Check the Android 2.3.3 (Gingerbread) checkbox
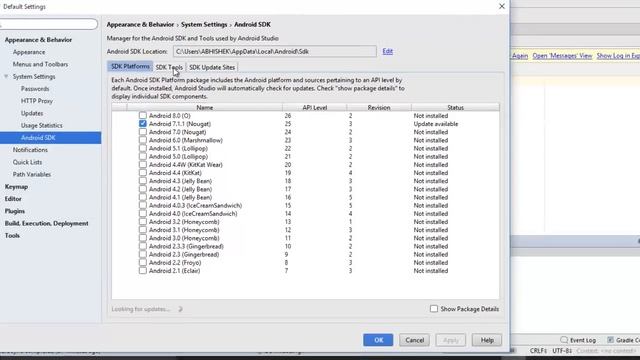This screenshot has width=640, height=360. click(x=142, y=246)
